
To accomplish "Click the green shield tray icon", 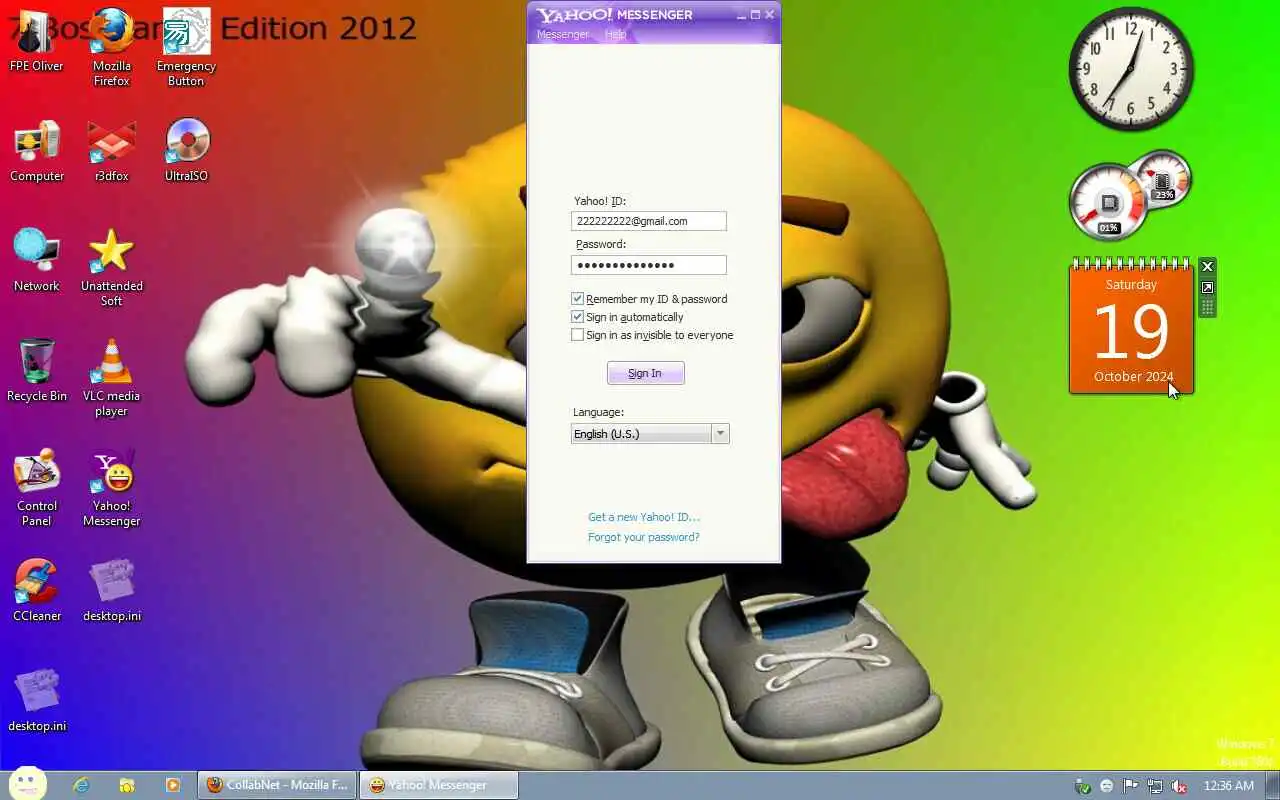I will [x=1082, y=786].
